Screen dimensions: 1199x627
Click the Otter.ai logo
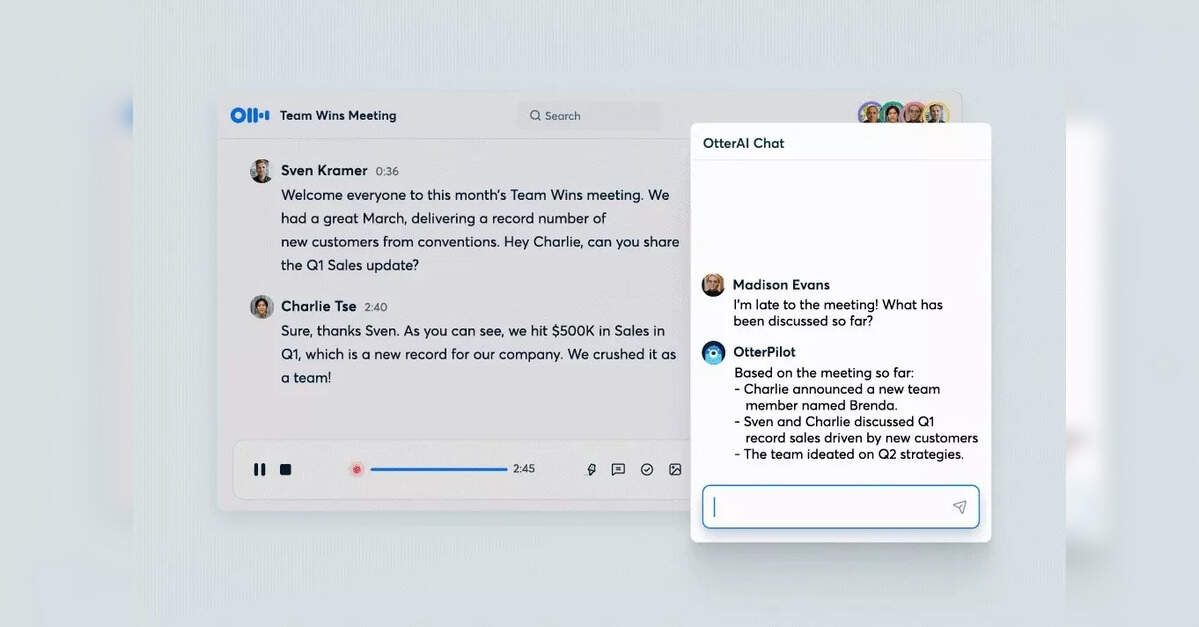pos(248,115)
